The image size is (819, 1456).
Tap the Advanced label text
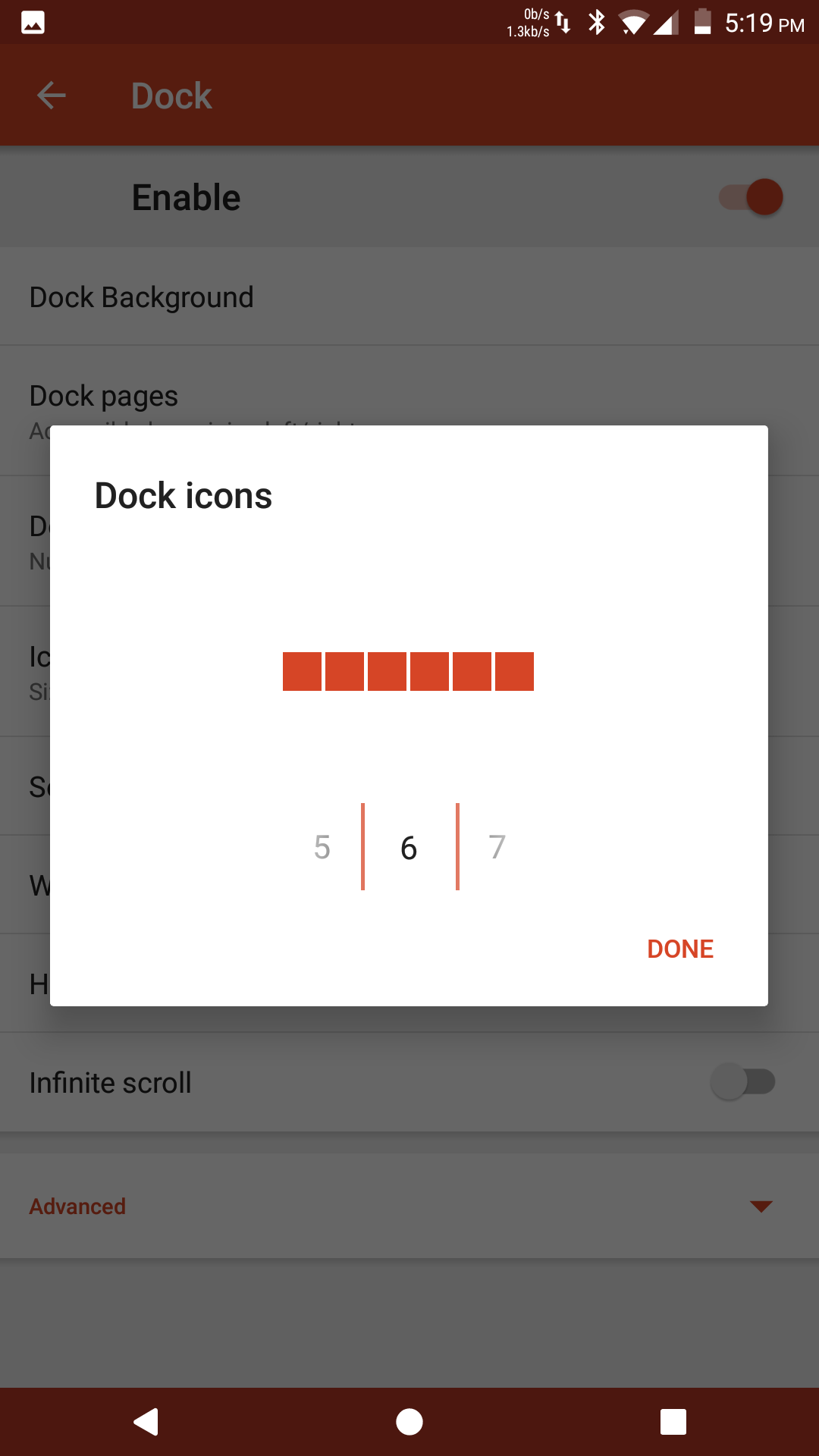77,1207
